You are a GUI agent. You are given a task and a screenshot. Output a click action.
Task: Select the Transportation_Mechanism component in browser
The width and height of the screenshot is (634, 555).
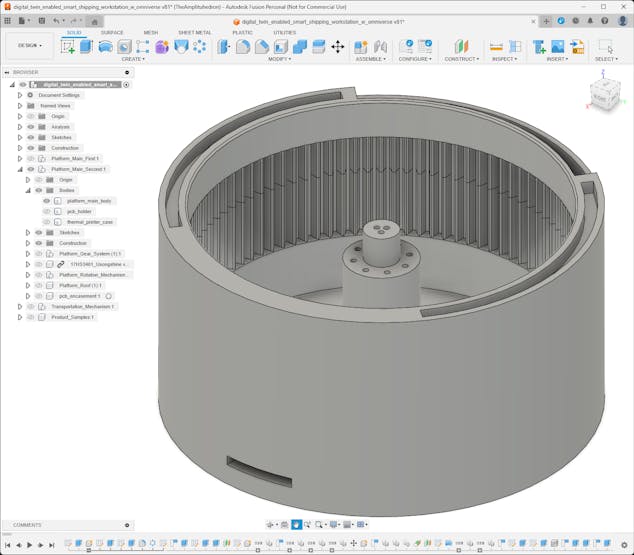pyautogui.click(x=80, y=306)
